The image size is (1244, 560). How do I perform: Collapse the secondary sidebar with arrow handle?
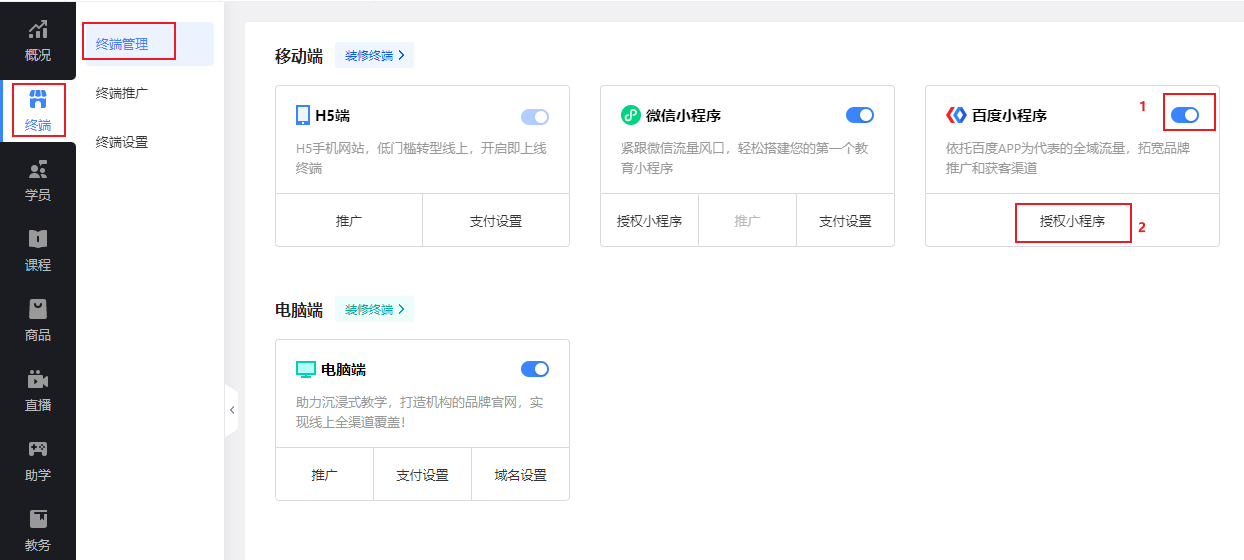(232, 410)
